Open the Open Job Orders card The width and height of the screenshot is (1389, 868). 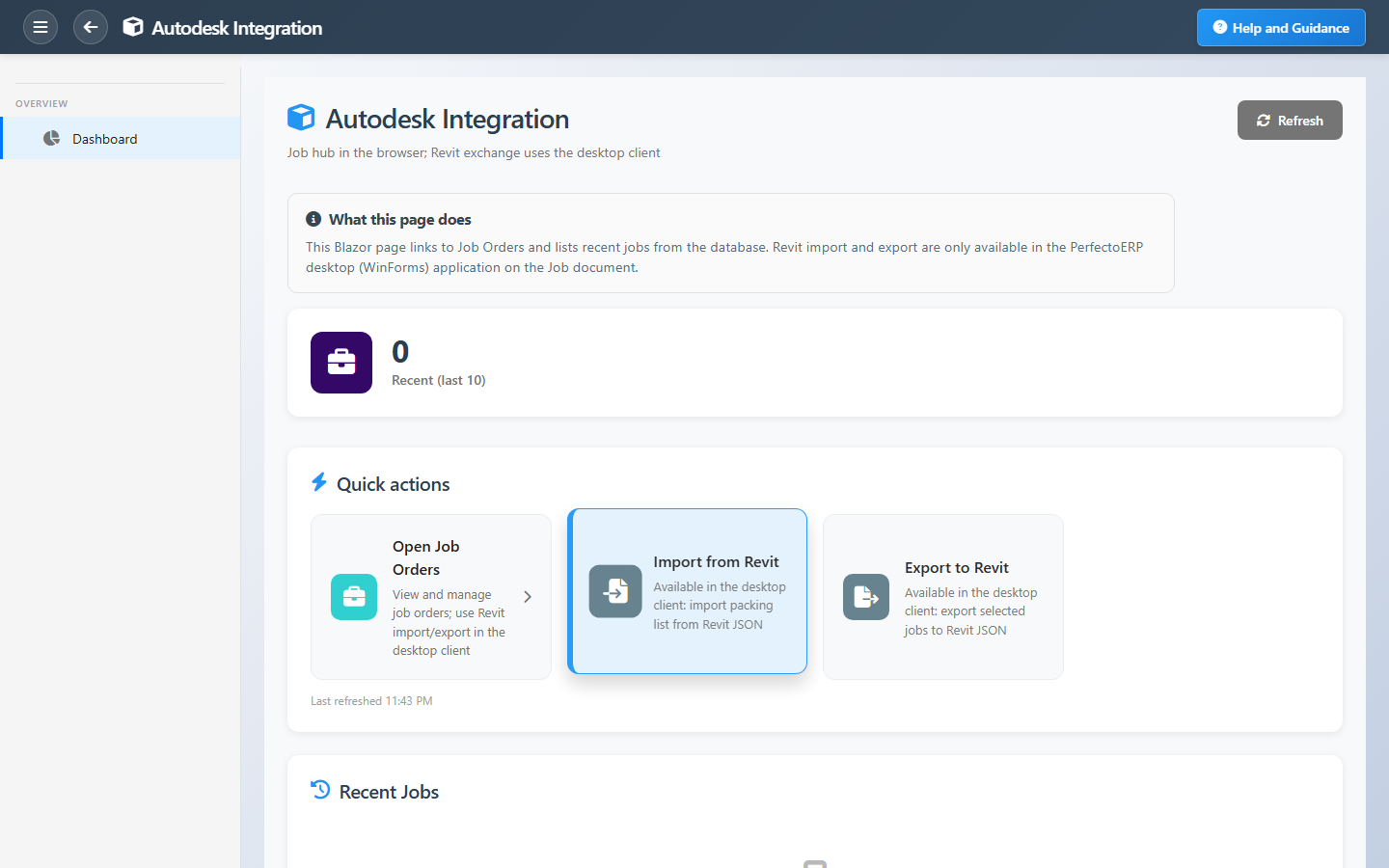[x=431, y=597]
